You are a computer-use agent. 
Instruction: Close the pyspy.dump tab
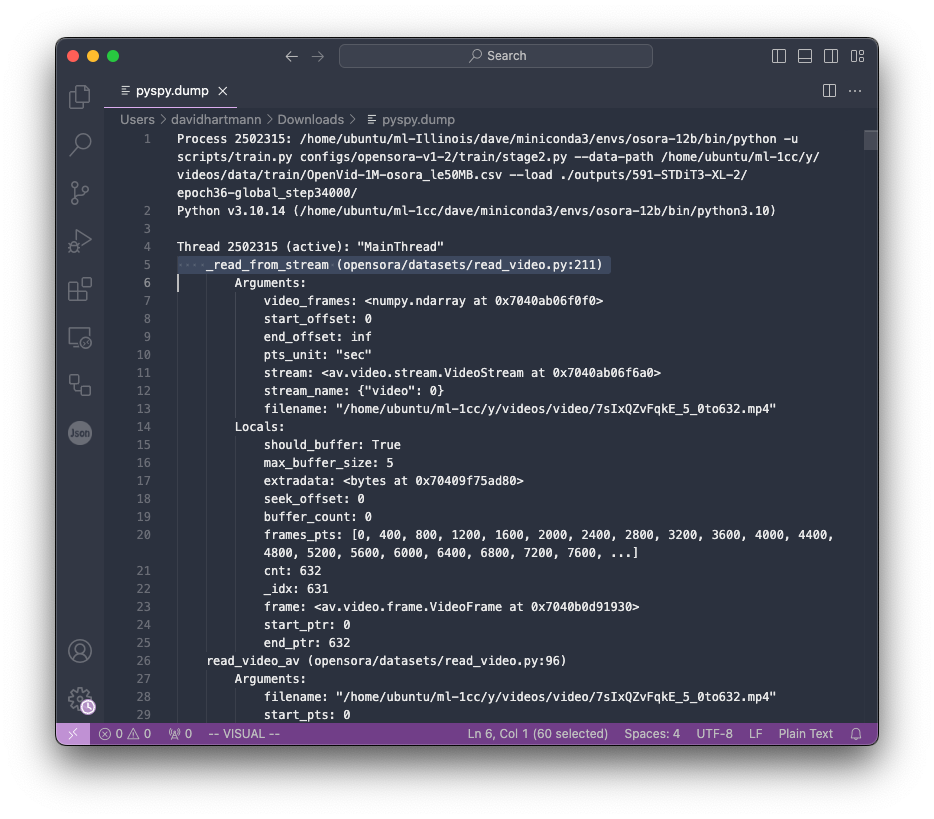click(223, 91)
